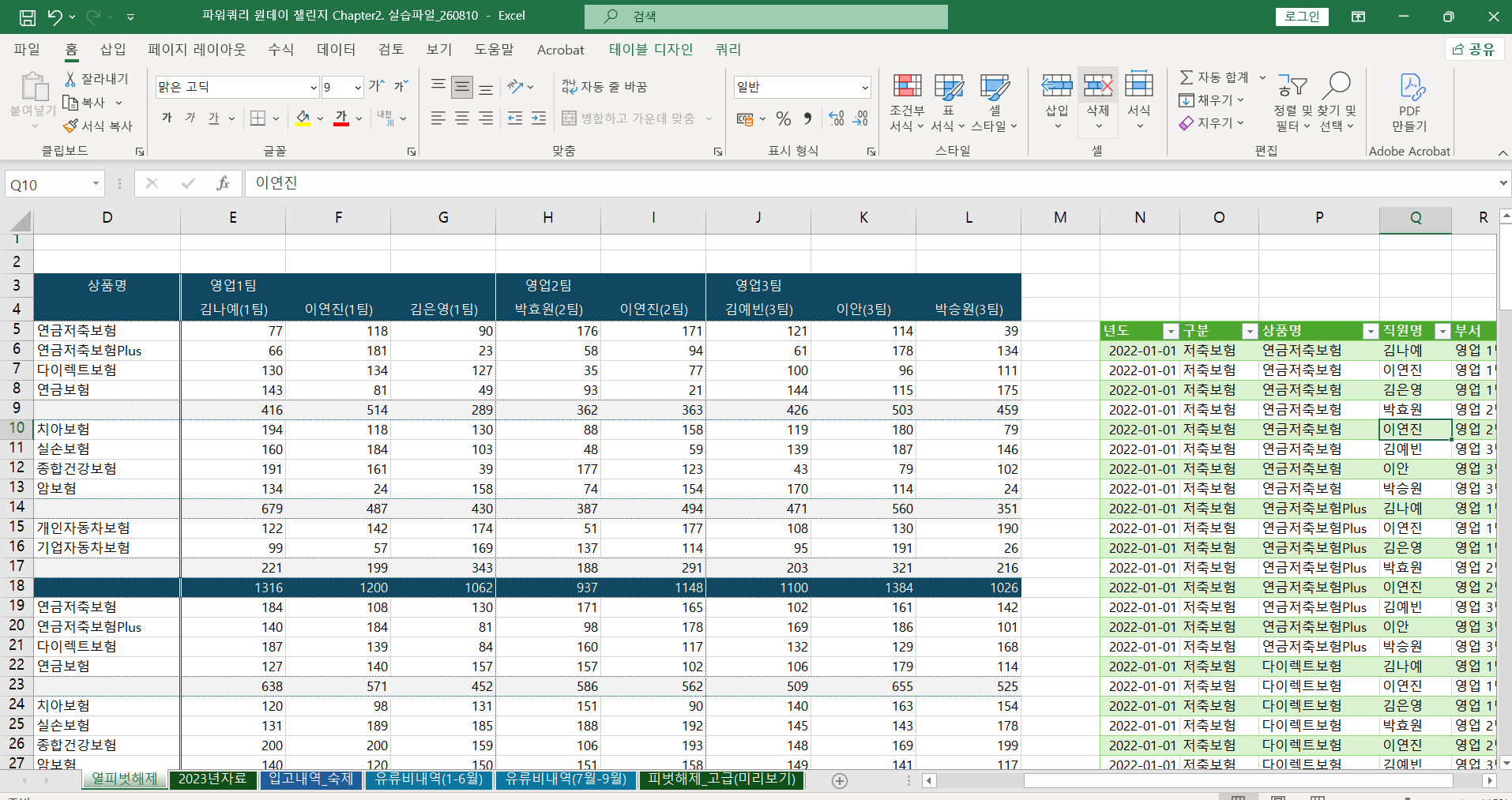Click the Format Painter brush icon
1512x800 pixels.
(x=70, y=126)
